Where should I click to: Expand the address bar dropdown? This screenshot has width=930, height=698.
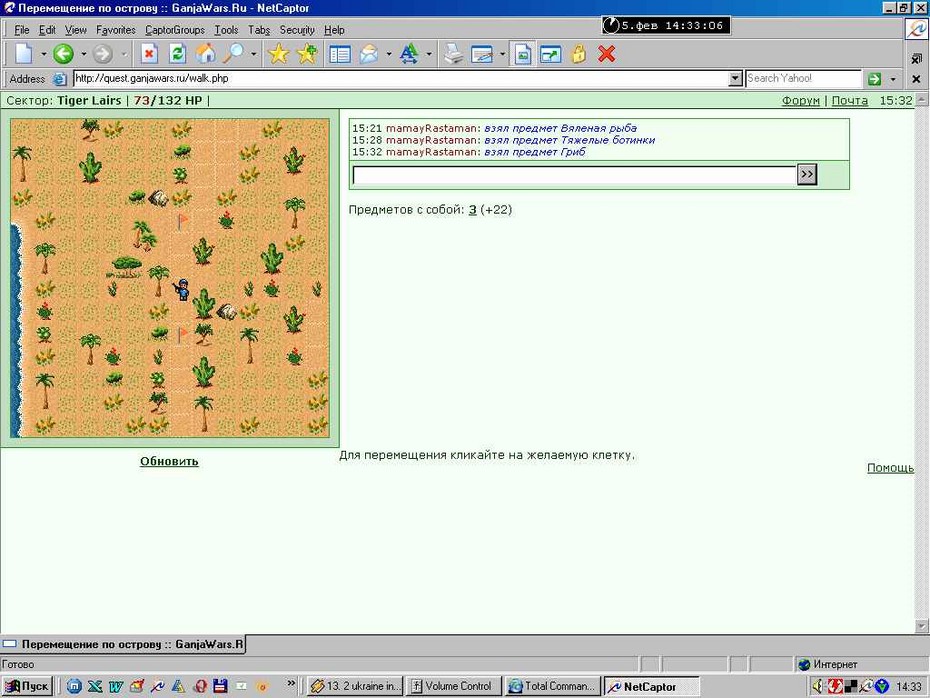(x=735, y=78)
